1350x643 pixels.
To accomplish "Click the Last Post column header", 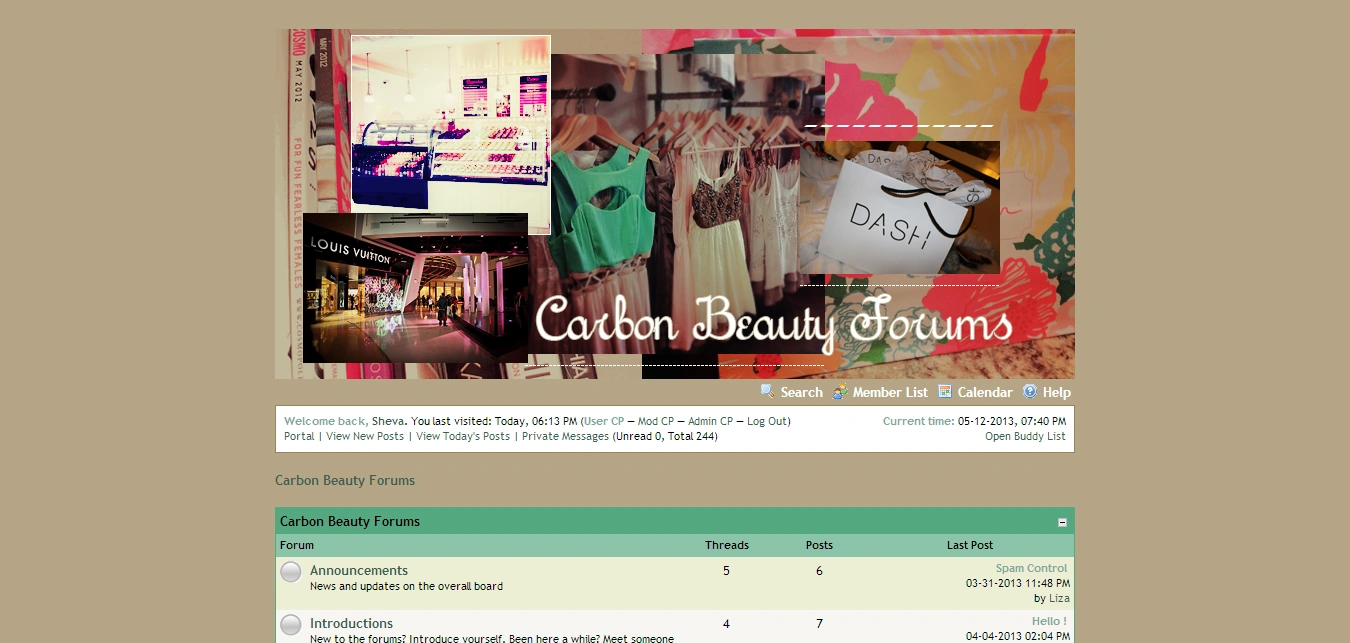I will 970,545.
